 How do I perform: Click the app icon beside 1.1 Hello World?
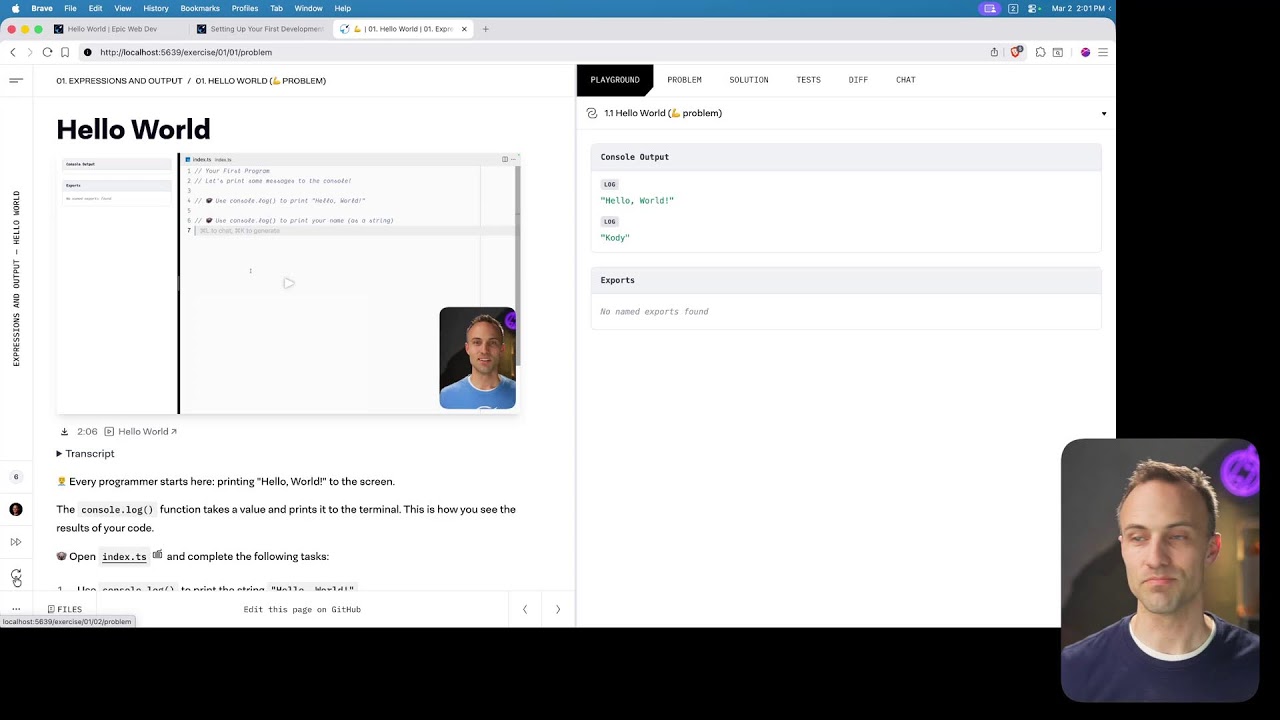592,113
